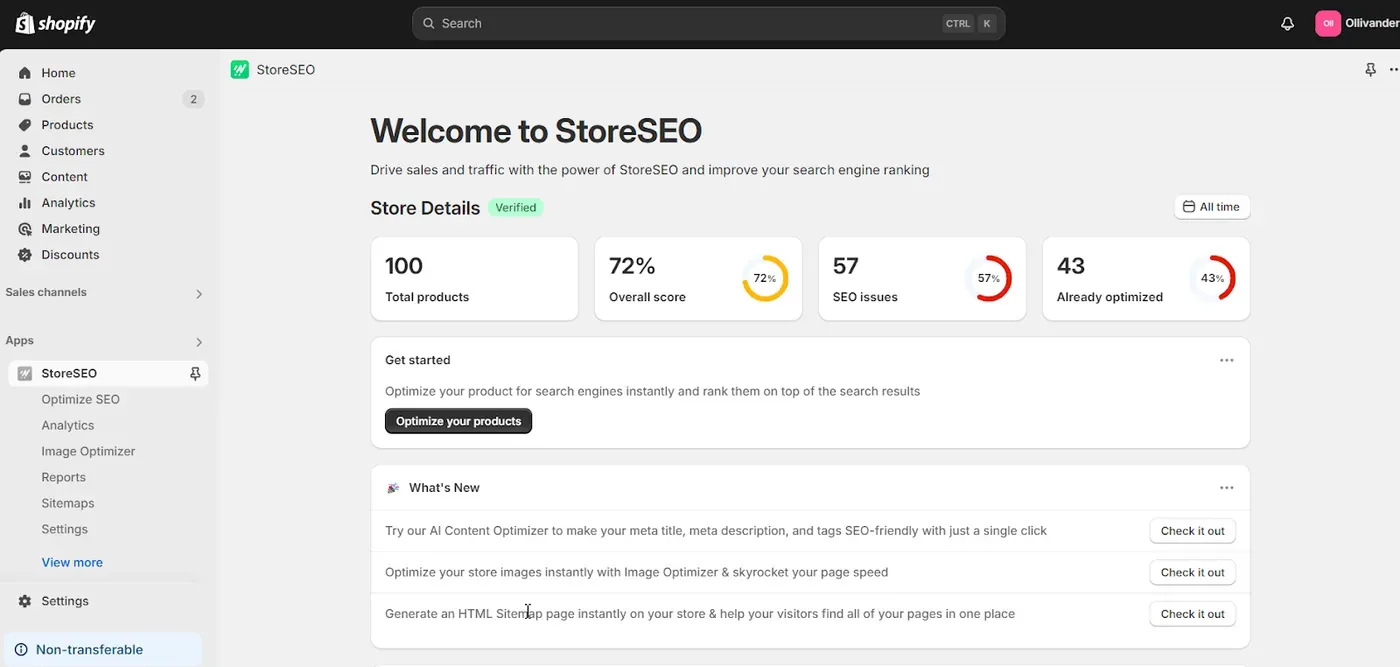The height and width of the screenshot is (667, 1400).
Task: Unpin StoreSEO in the sidebar
Action: point(195,373)
